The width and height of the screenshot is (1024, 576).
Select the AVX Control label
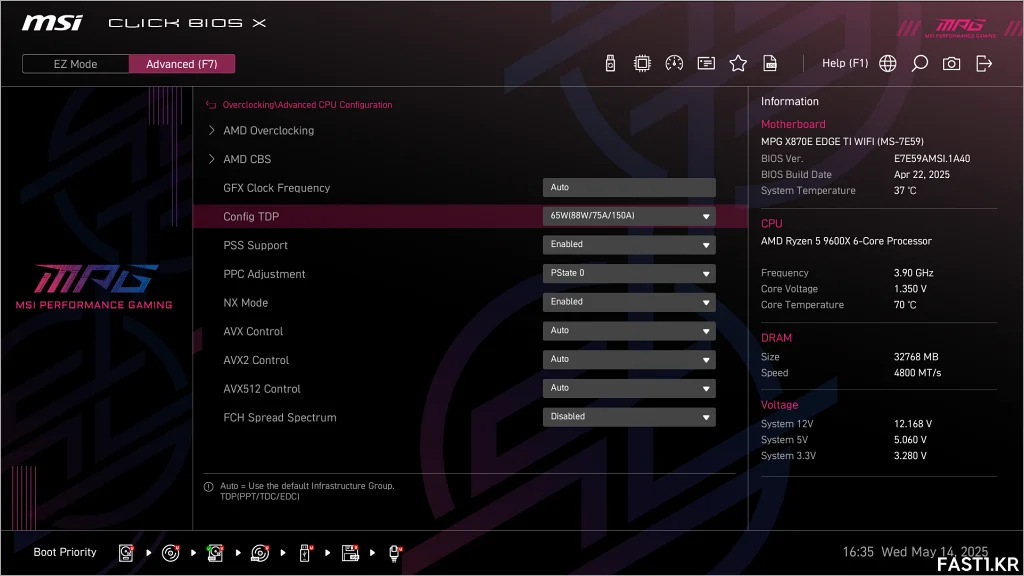tap(253, 332)
